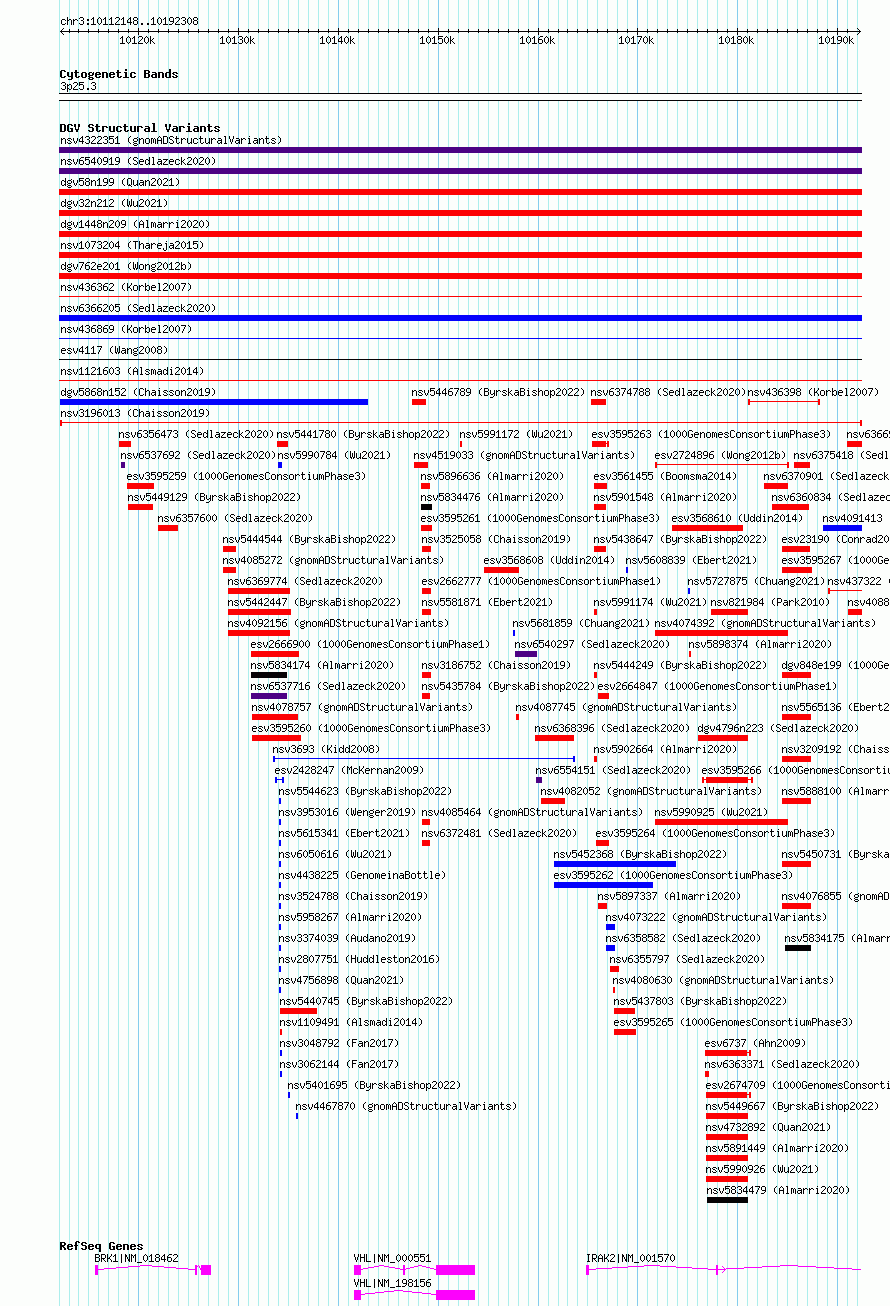Select variant nsv5991172 (Wu2021)
The height and width of the screenshot is (1306, 890).
[x=516, y=435]
